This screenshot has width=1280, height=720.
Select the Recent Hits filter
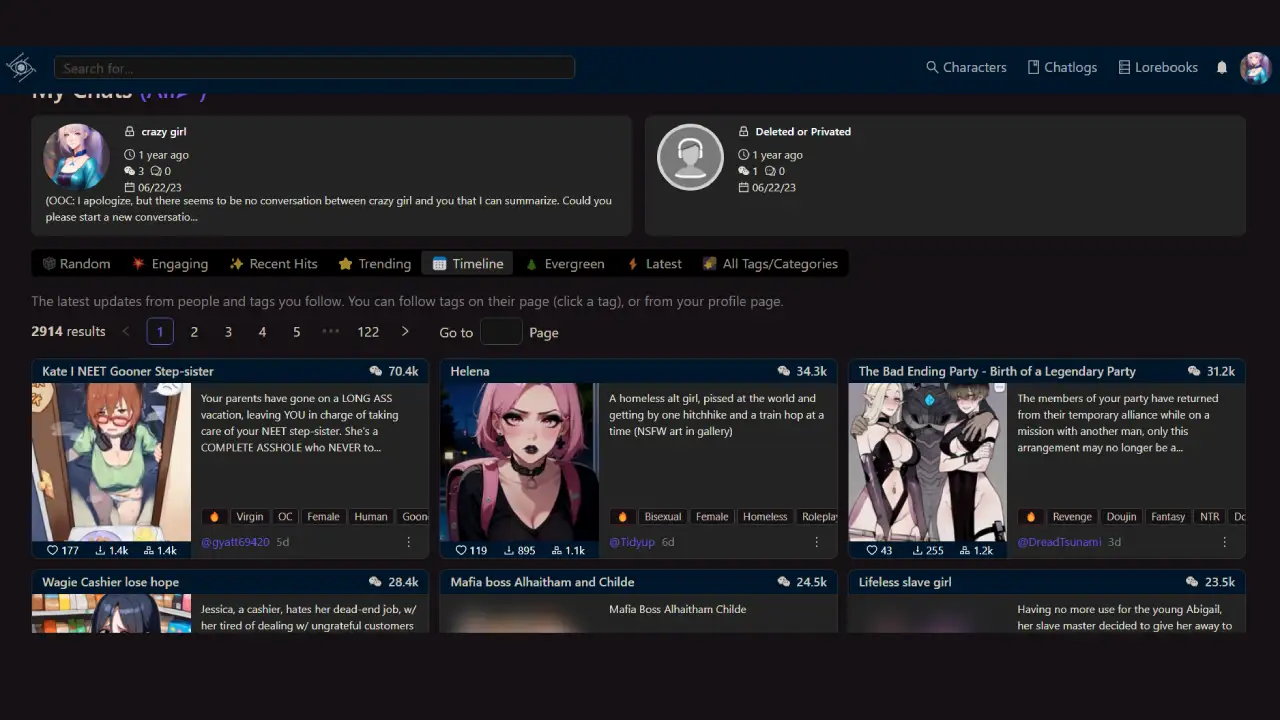coord(273,263)
